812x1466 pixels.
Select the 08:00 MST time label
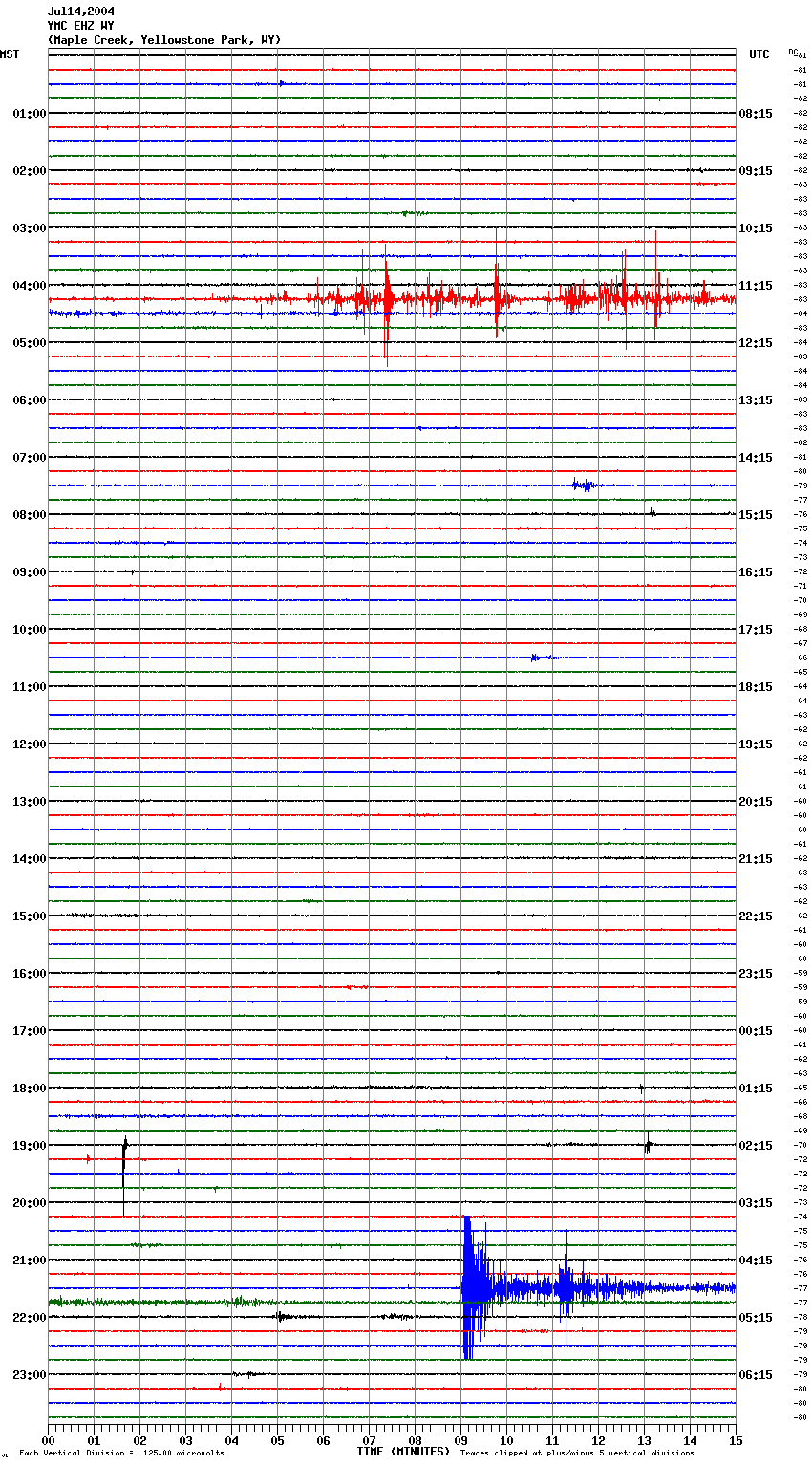[30, 515]
